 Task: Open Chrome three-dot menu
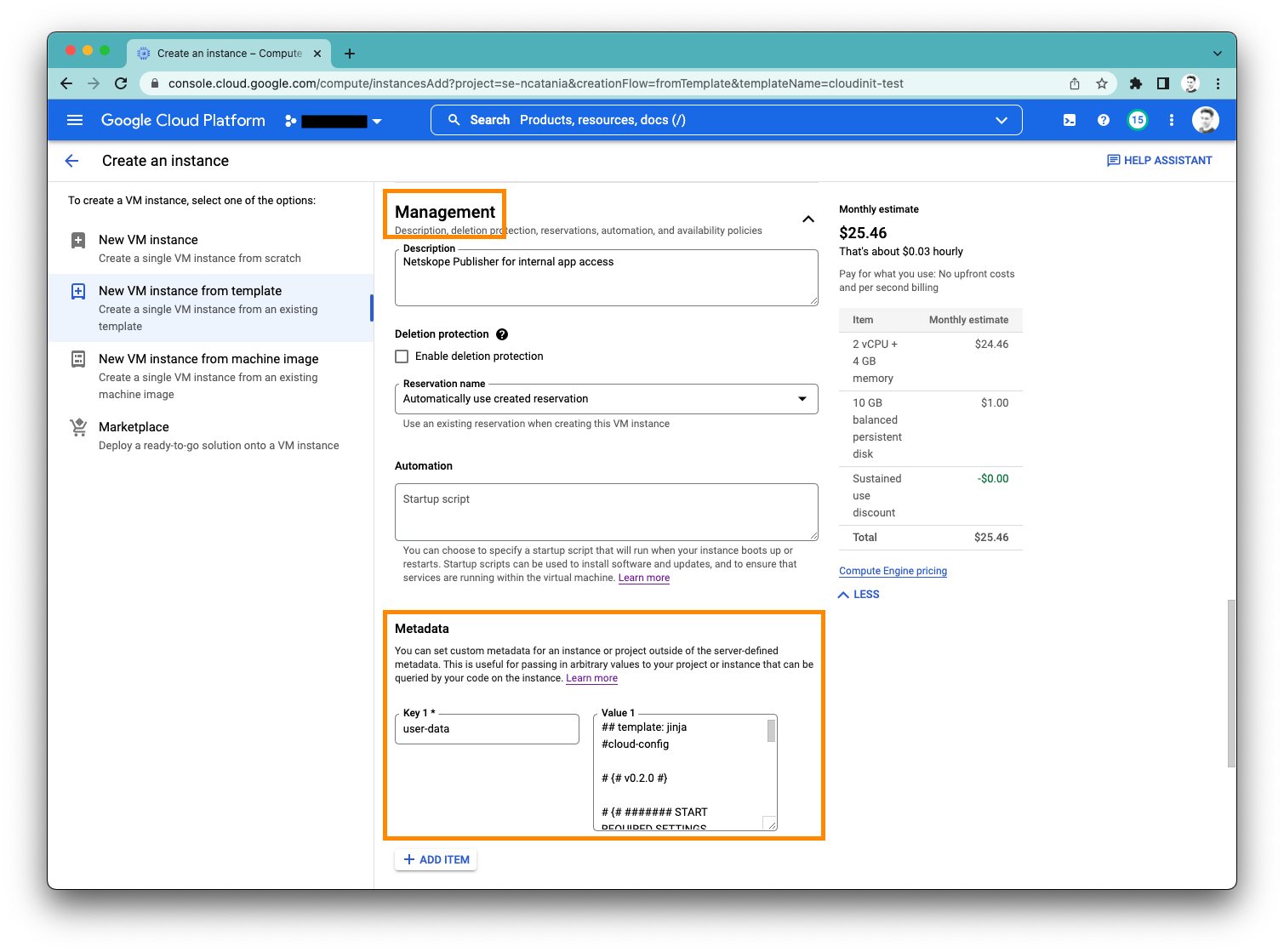point(1218,83)
